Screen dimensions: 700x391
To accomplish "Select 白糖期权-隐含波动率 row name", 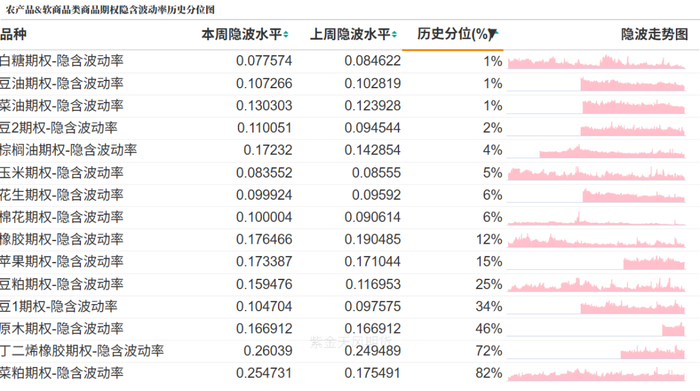I will click(x=62, y=61).
